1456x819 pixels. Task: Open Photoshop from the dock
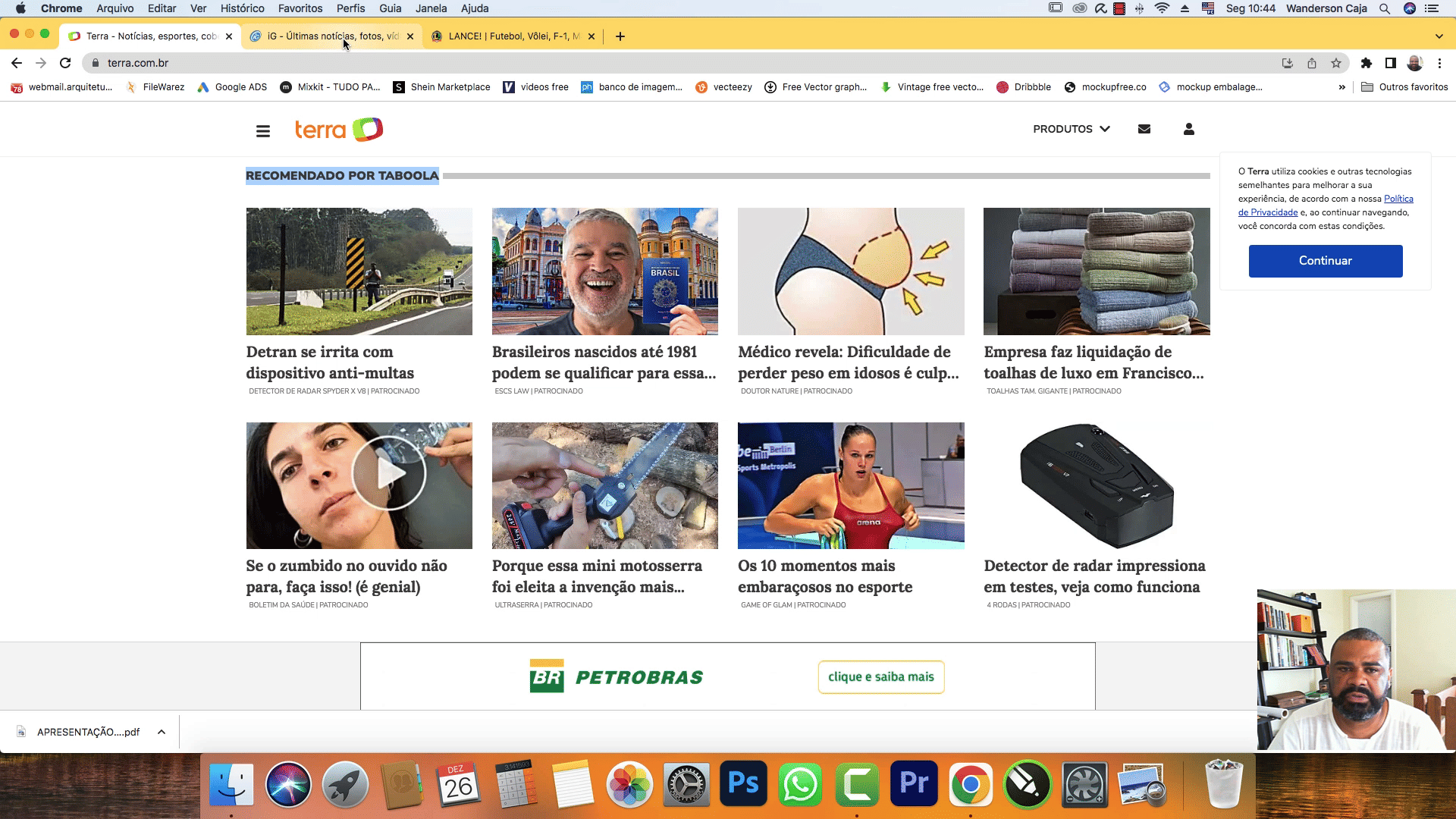point(742,783)
